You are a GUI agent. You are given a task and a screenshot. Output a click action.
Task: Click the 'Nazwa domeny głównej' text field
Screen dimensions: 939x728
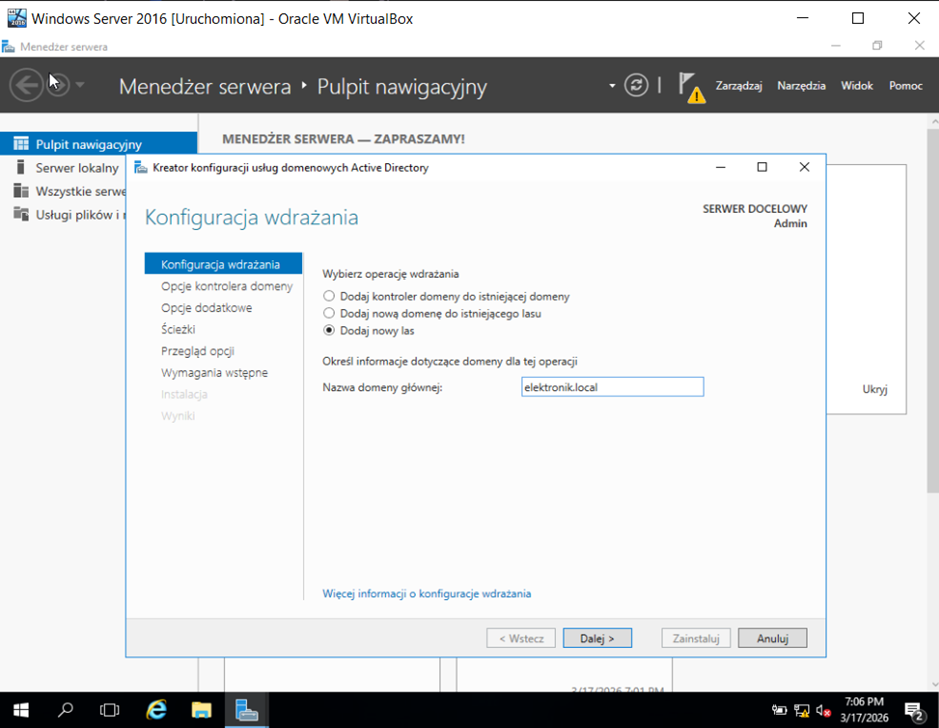(x=612, y=387)
